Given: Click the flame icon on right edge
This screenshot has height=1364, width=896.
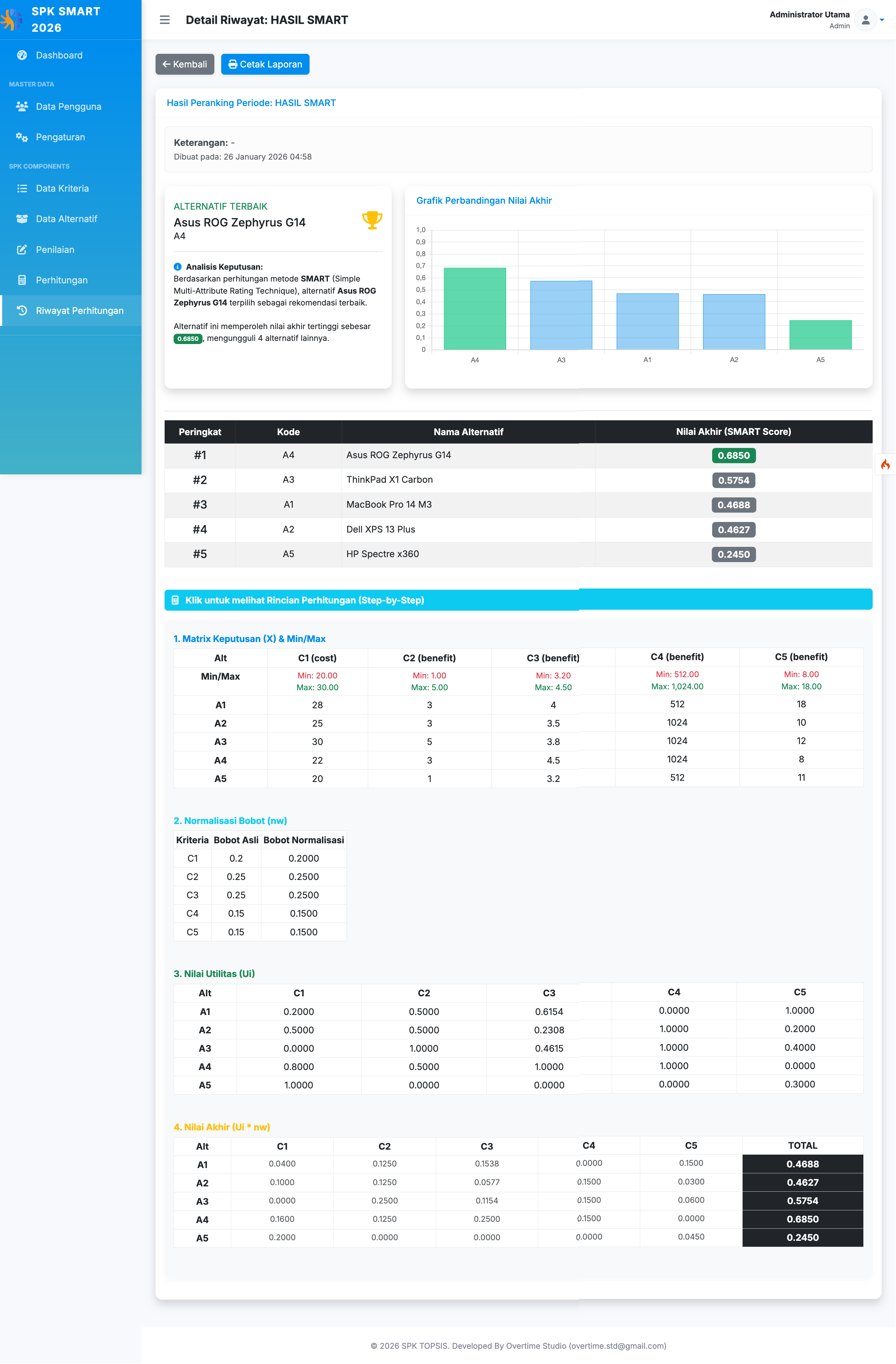Looking at the screenshot, I should click(885, 464).
